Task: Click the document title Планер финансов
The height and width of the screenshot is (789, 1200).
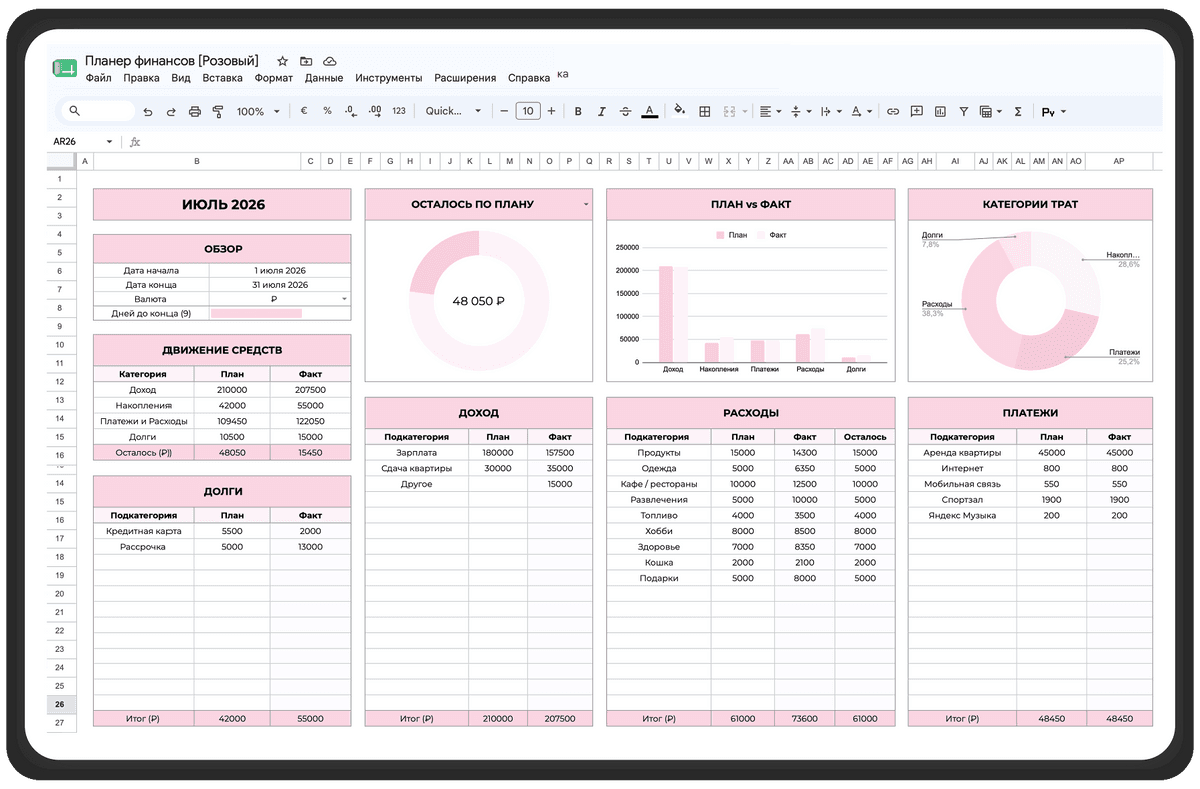Action: (172, 61)
